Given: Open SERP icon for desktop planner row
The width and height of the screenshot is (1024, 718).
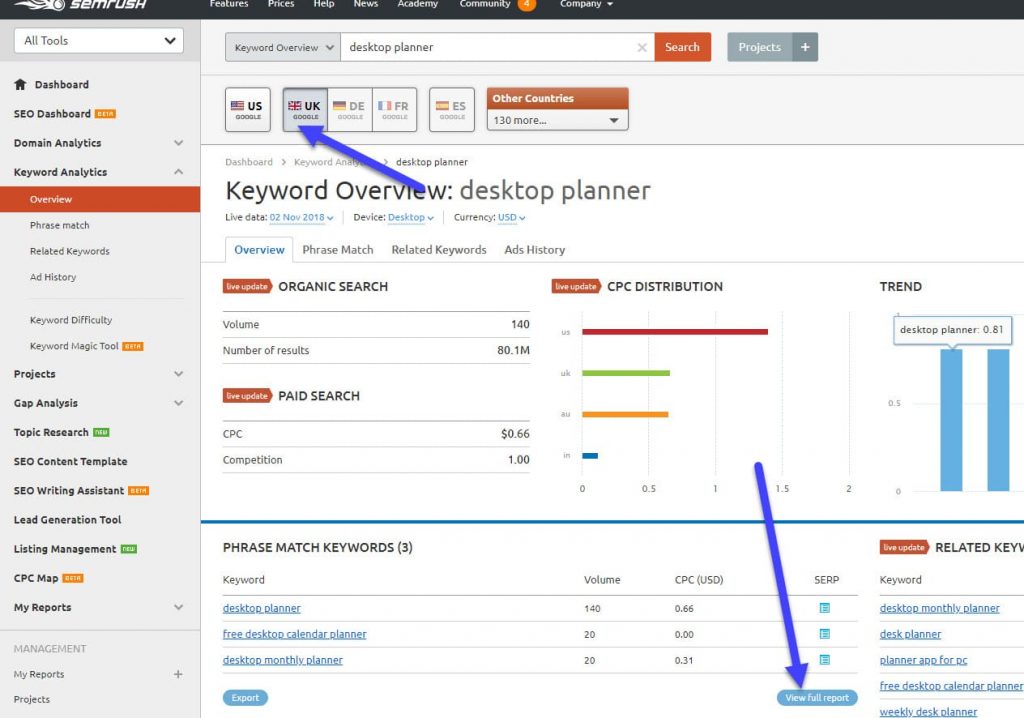Looking at the screenshot, I should [825, 608].
